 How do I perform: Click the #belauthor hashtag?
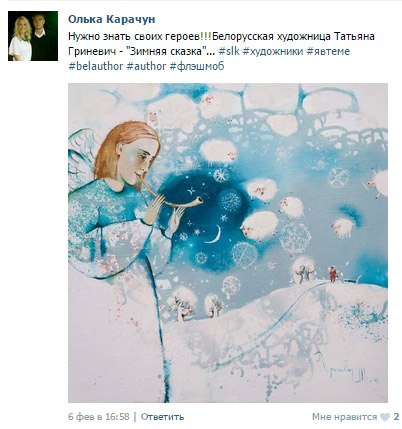(x=96, y=66)
